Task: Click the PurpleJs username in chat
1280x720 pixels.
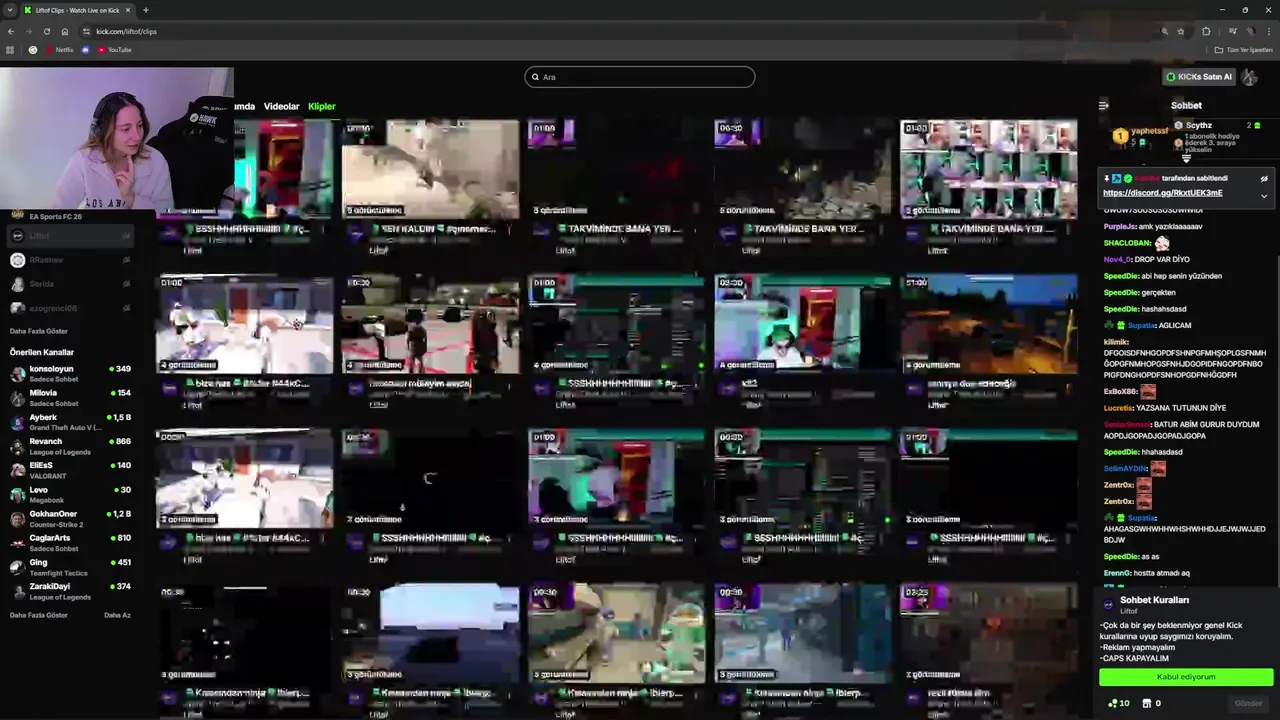Action: point(1119,227)
